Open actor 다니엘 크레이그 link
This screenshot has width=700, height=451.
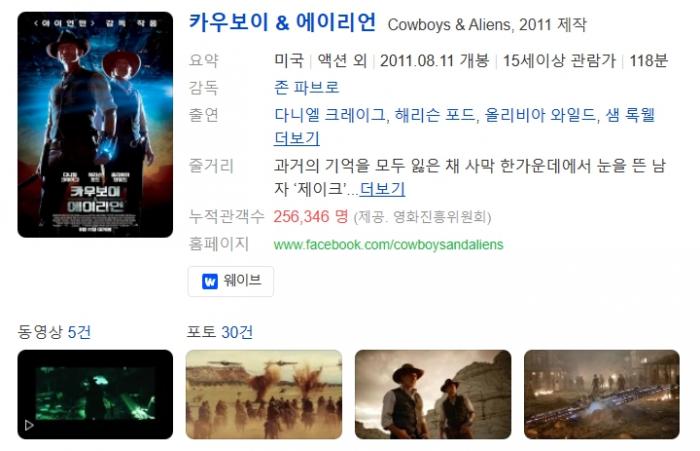click(x=329, y=115)
